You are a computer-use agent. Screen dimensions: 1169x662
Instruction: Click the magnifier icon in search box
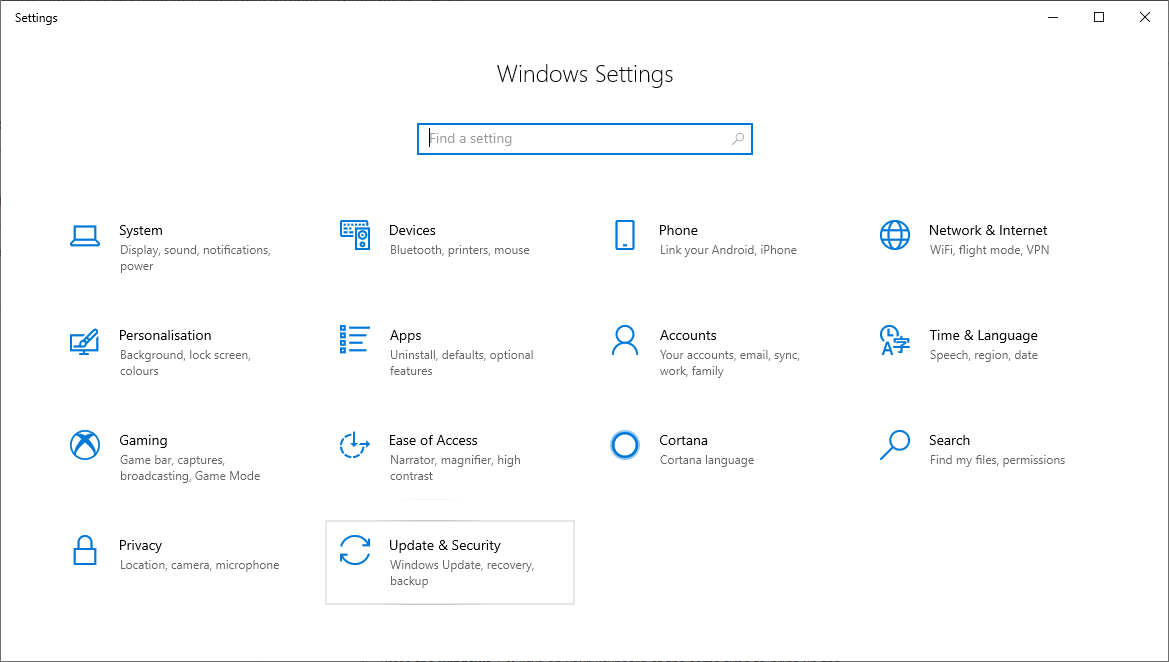pyautogui.click(x=737, y=139)
